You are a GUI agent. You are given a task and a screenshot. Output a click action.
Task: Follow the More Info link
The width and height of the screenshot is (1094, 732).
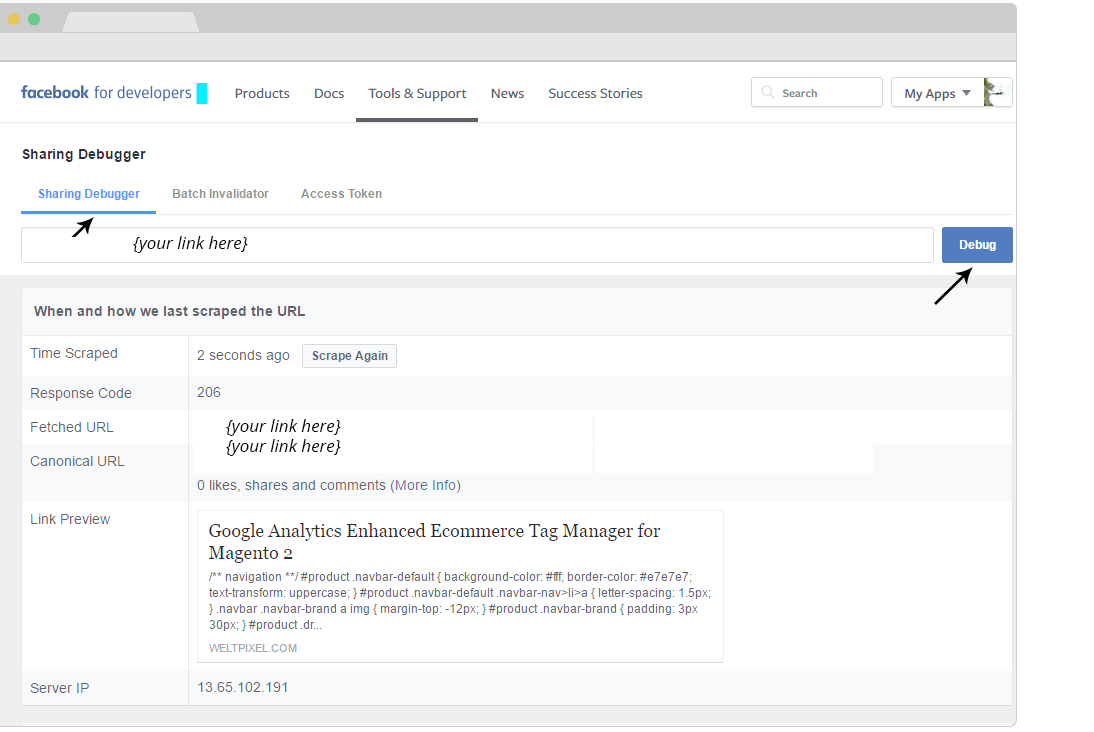point(425,485)
